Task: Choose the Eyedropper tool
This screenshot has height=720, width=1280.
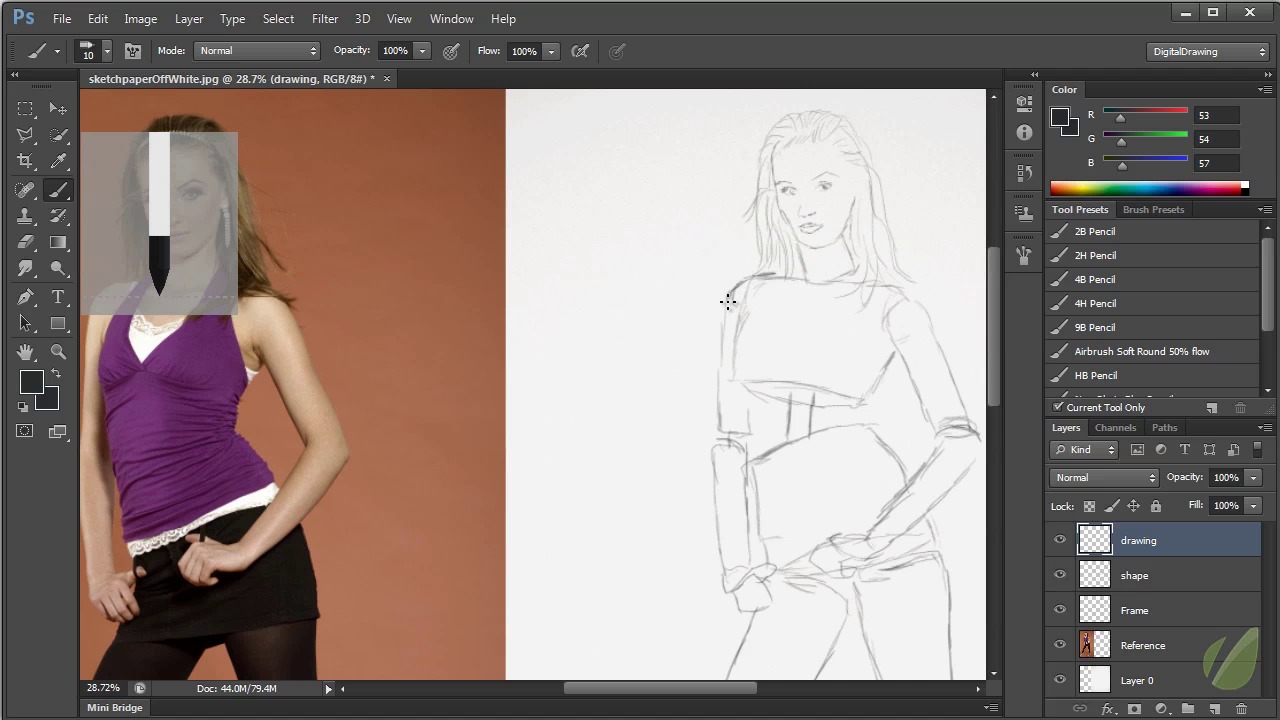Action: 58,161
